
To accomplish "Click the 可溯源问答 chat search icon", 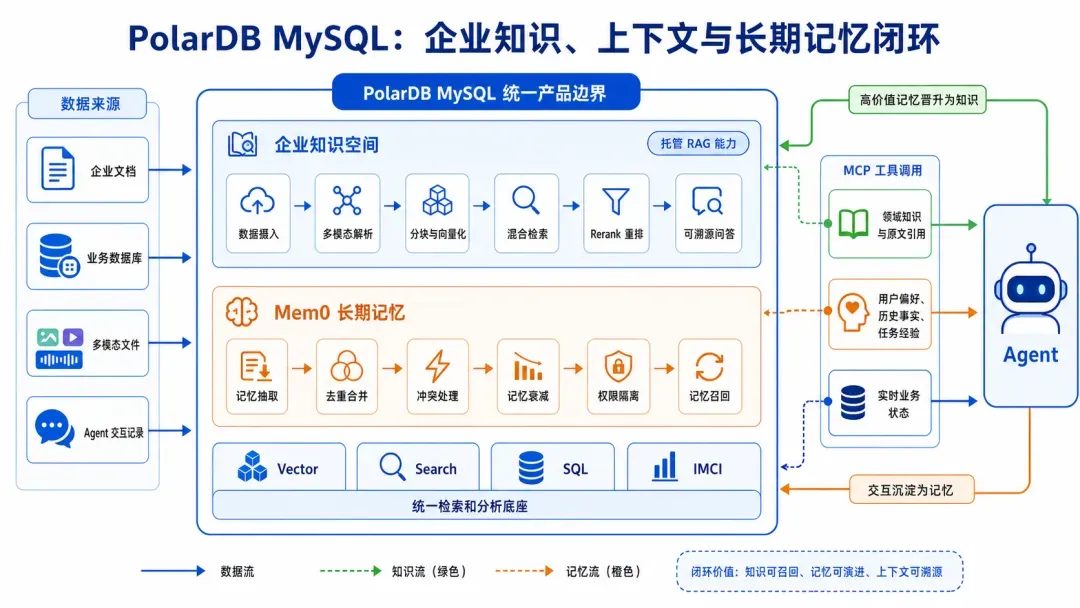I will click(x=707, y=200).
